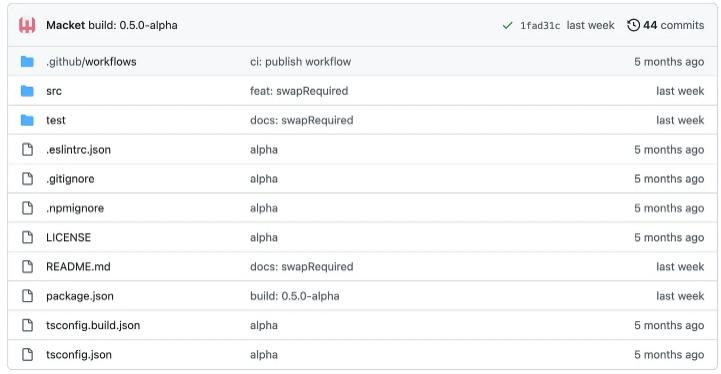Open the .npmignore file
Viewport: 721px width, 374px height.
[x=75, y=208]
